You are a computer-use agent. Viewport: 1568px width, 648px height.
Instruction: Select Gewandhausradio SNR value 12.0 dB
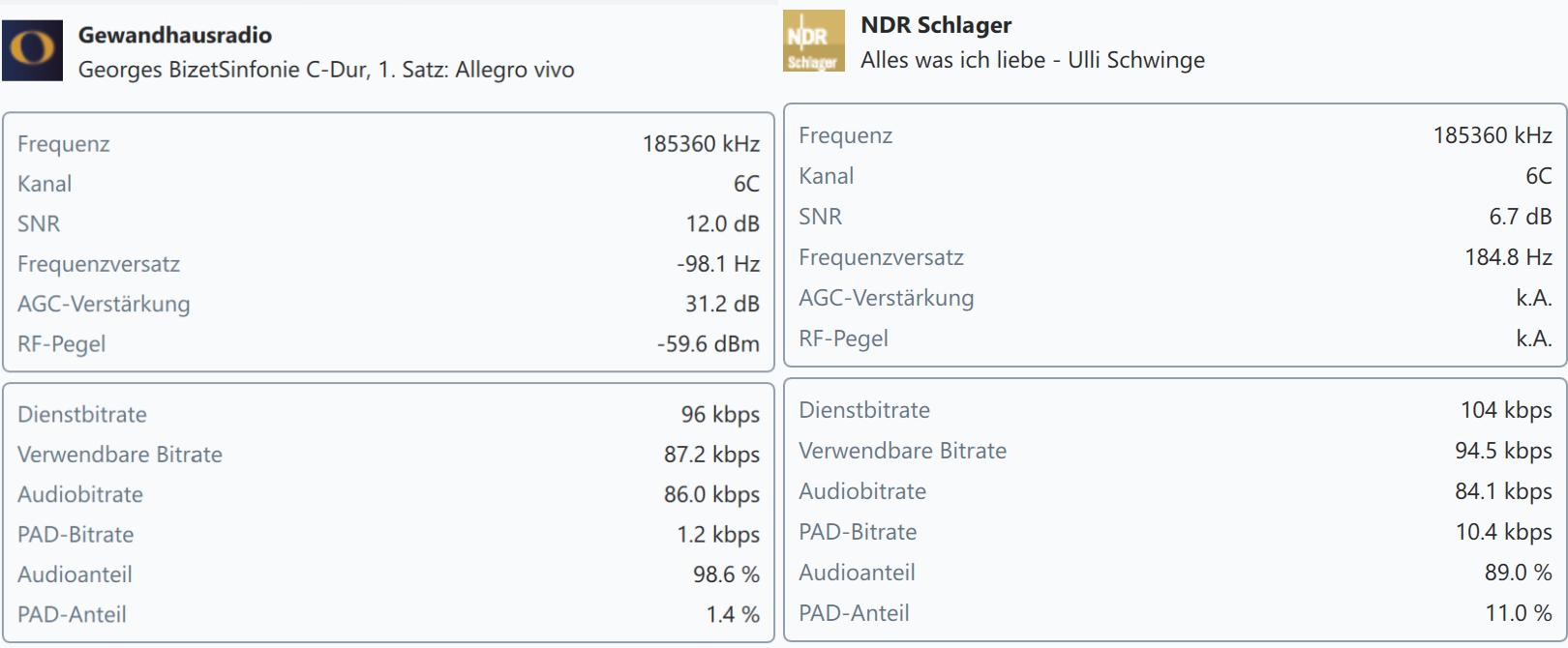(x=723, y=223)
